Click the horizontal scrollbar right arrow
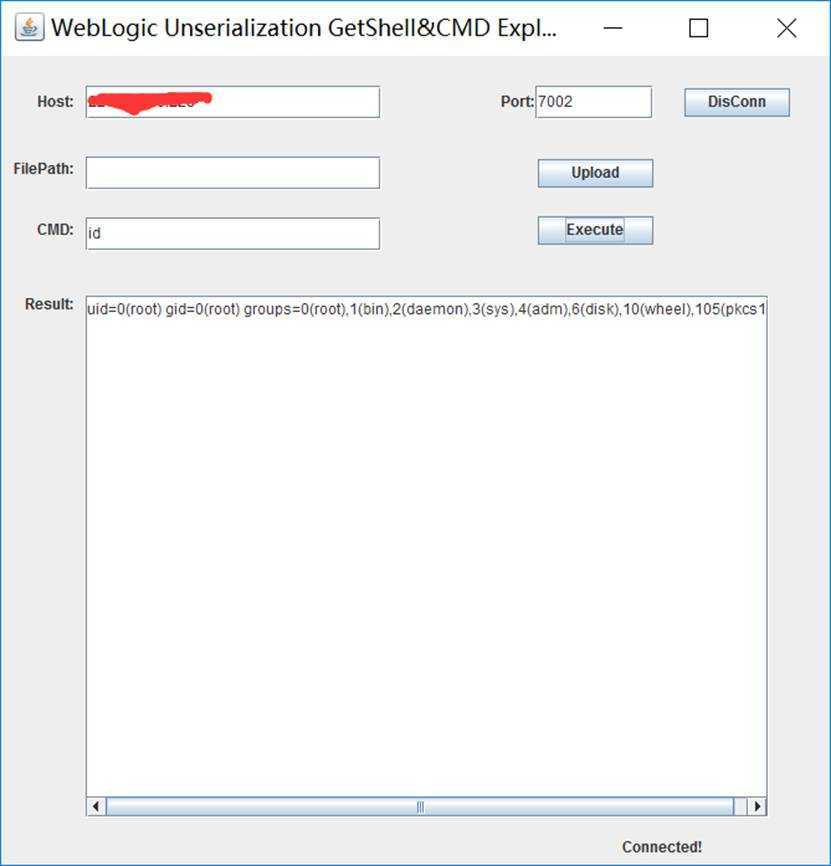This screenshot has width=831, height=866. pos(757,806)
